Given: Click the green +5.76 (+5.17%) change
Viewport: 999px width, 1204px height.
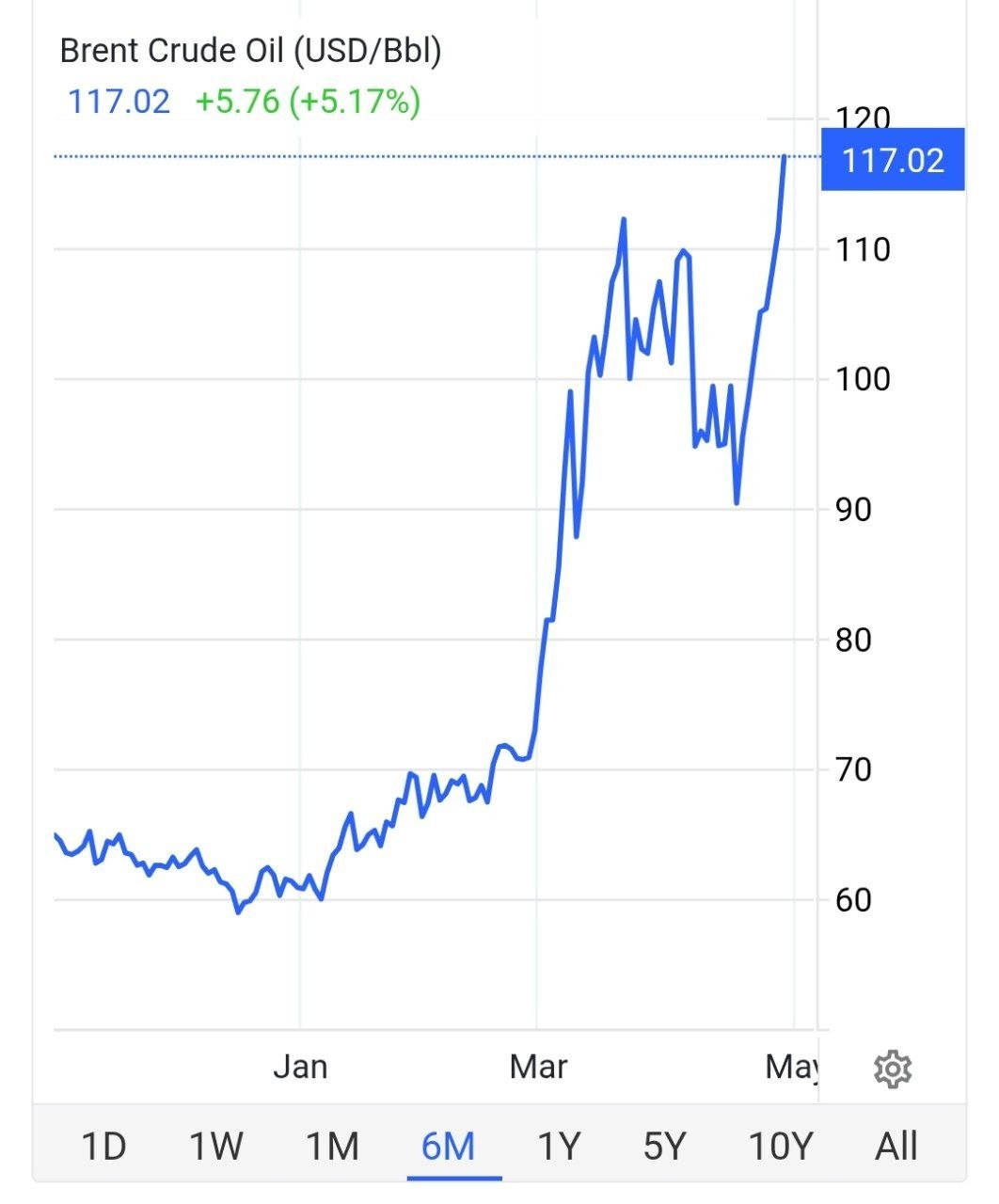Looking at the screenshot, I should (308, 101).
